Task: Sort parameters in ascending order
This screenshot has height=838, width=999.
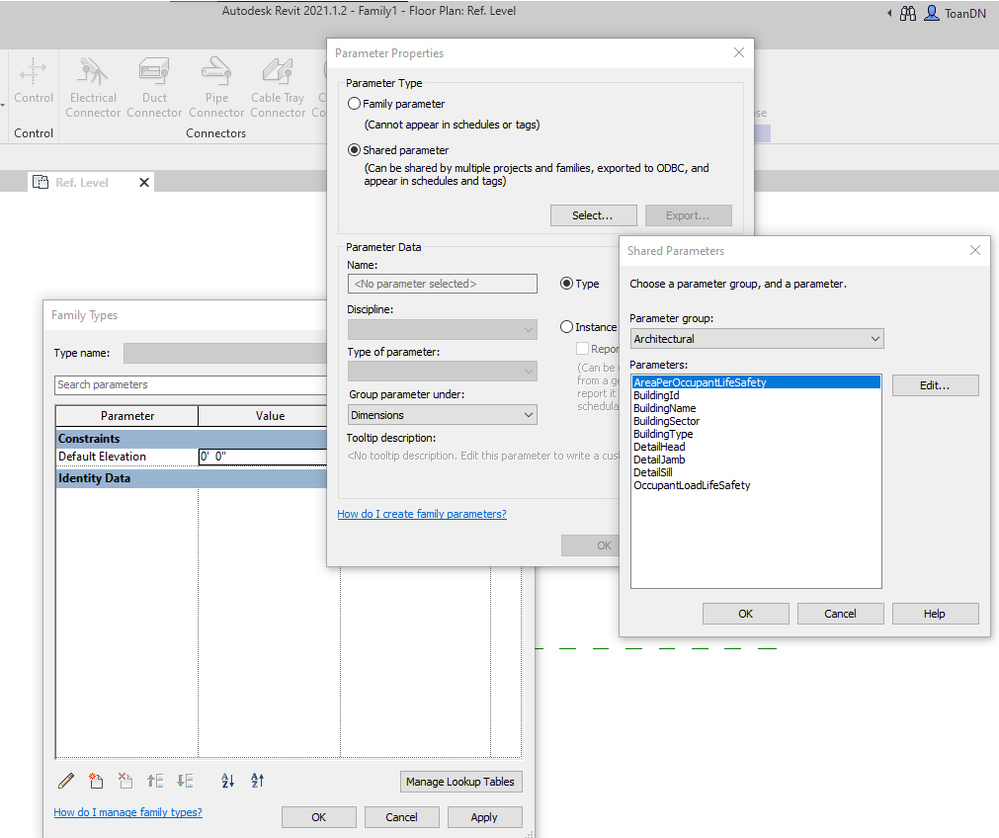Action: tap(227, 781)
